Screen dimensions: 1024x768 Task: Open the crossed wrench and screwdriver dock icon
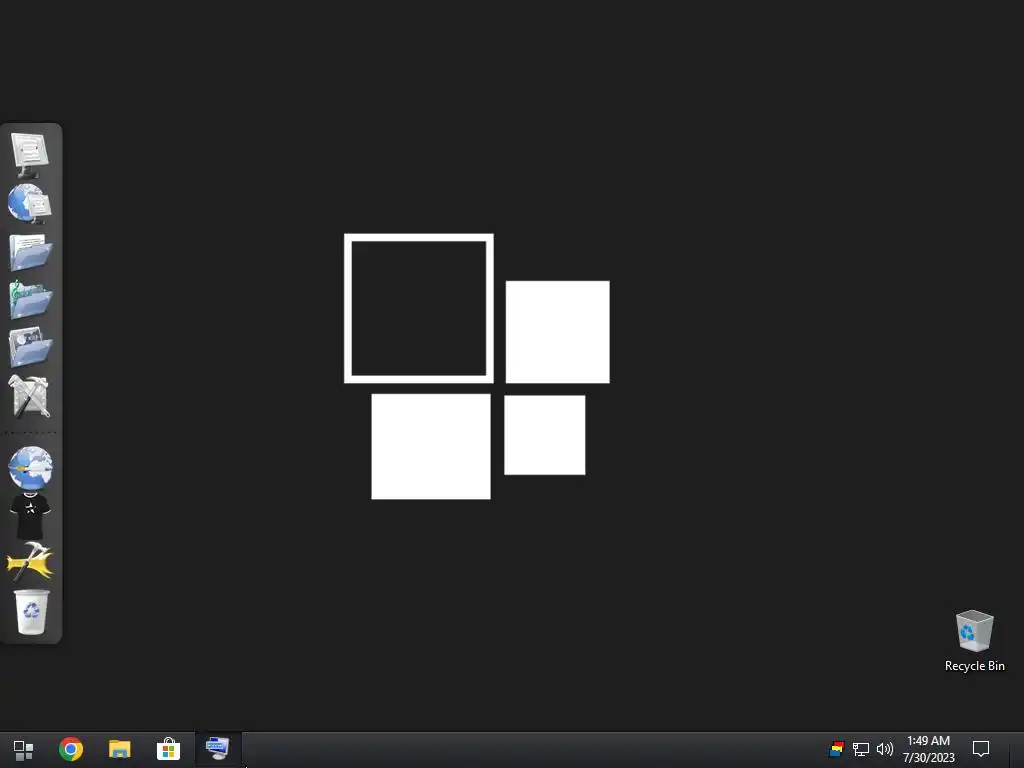(30, 396)
